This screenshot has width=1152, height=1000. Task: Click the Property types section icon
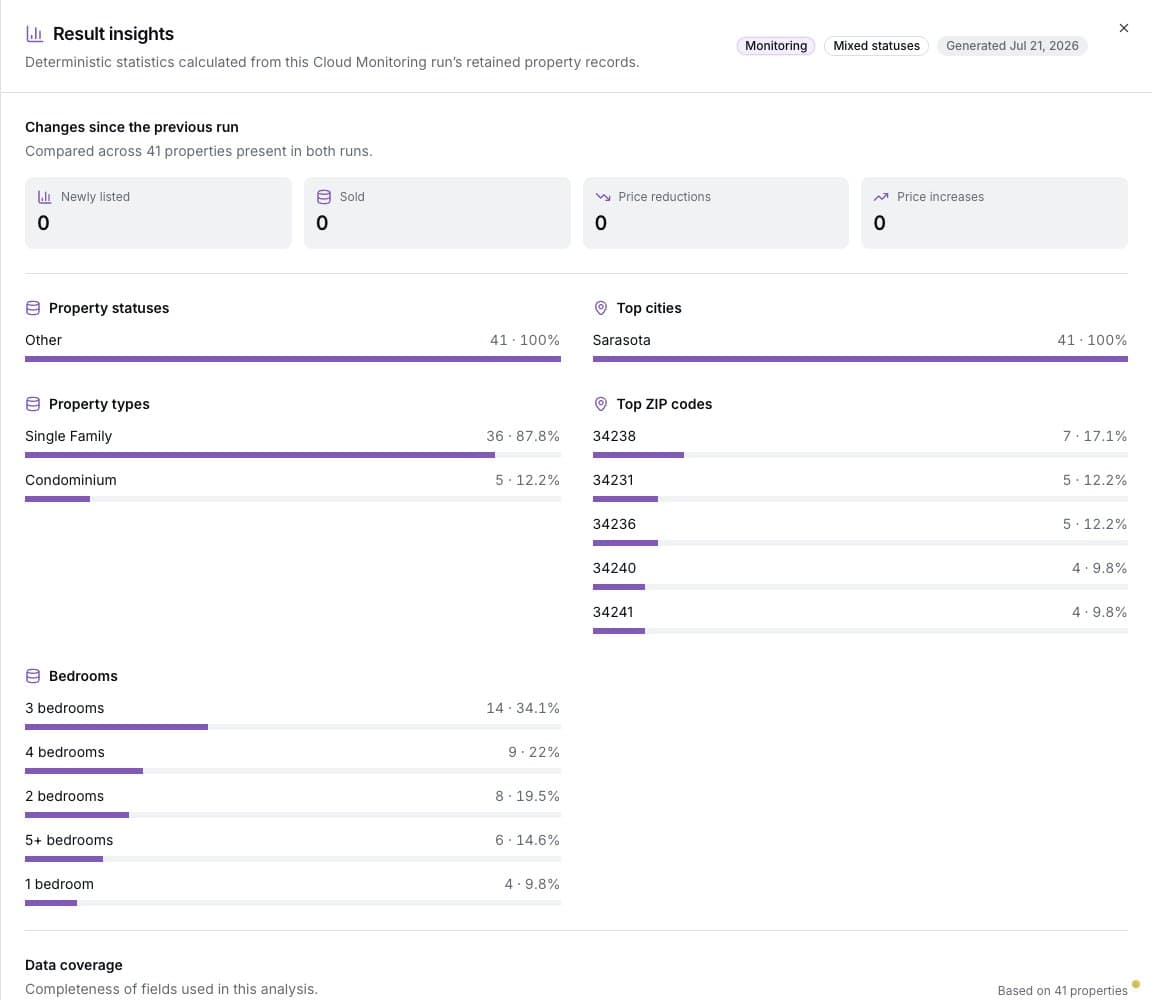33,404
